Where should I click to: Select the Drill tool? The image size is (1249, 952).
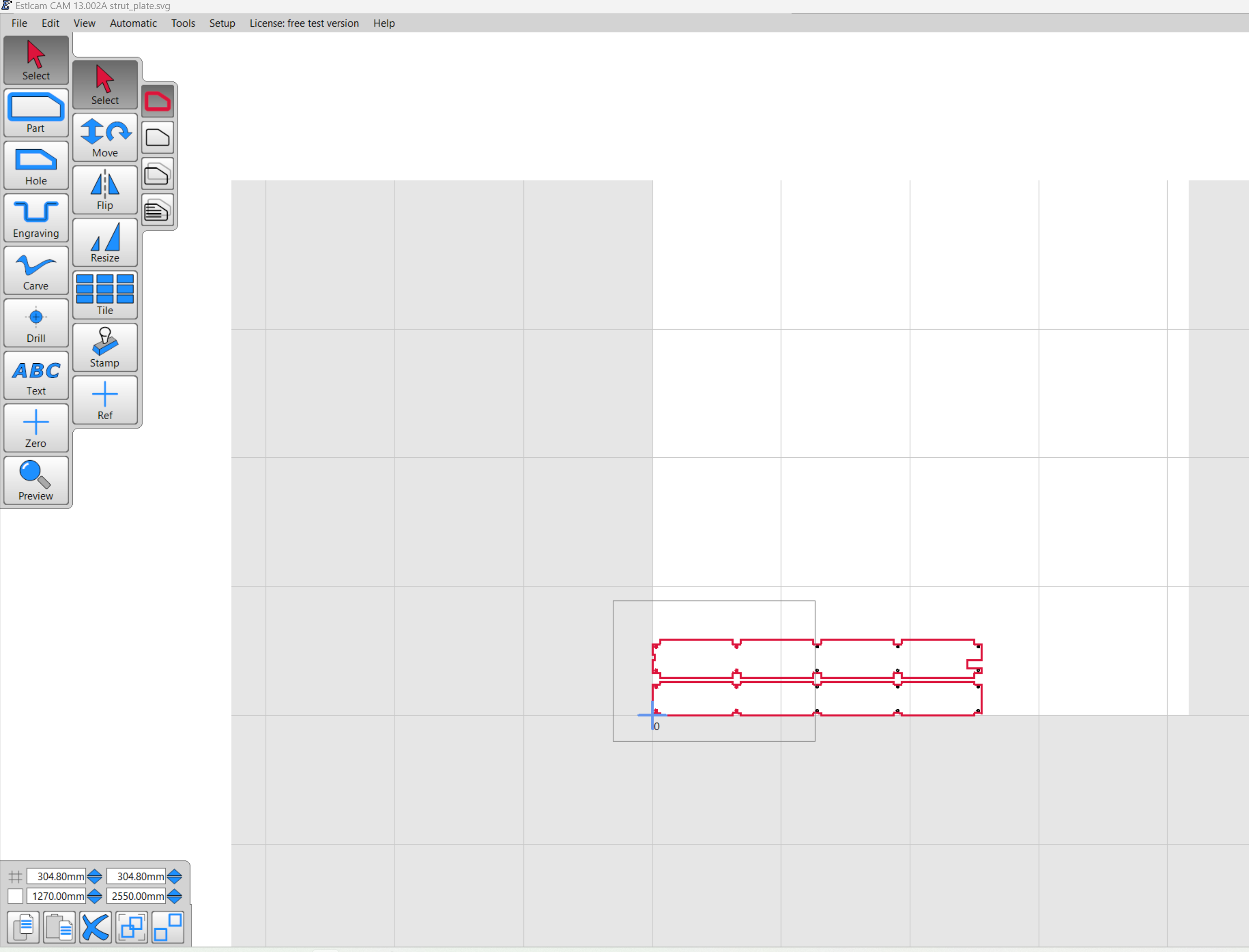[36, 323]
